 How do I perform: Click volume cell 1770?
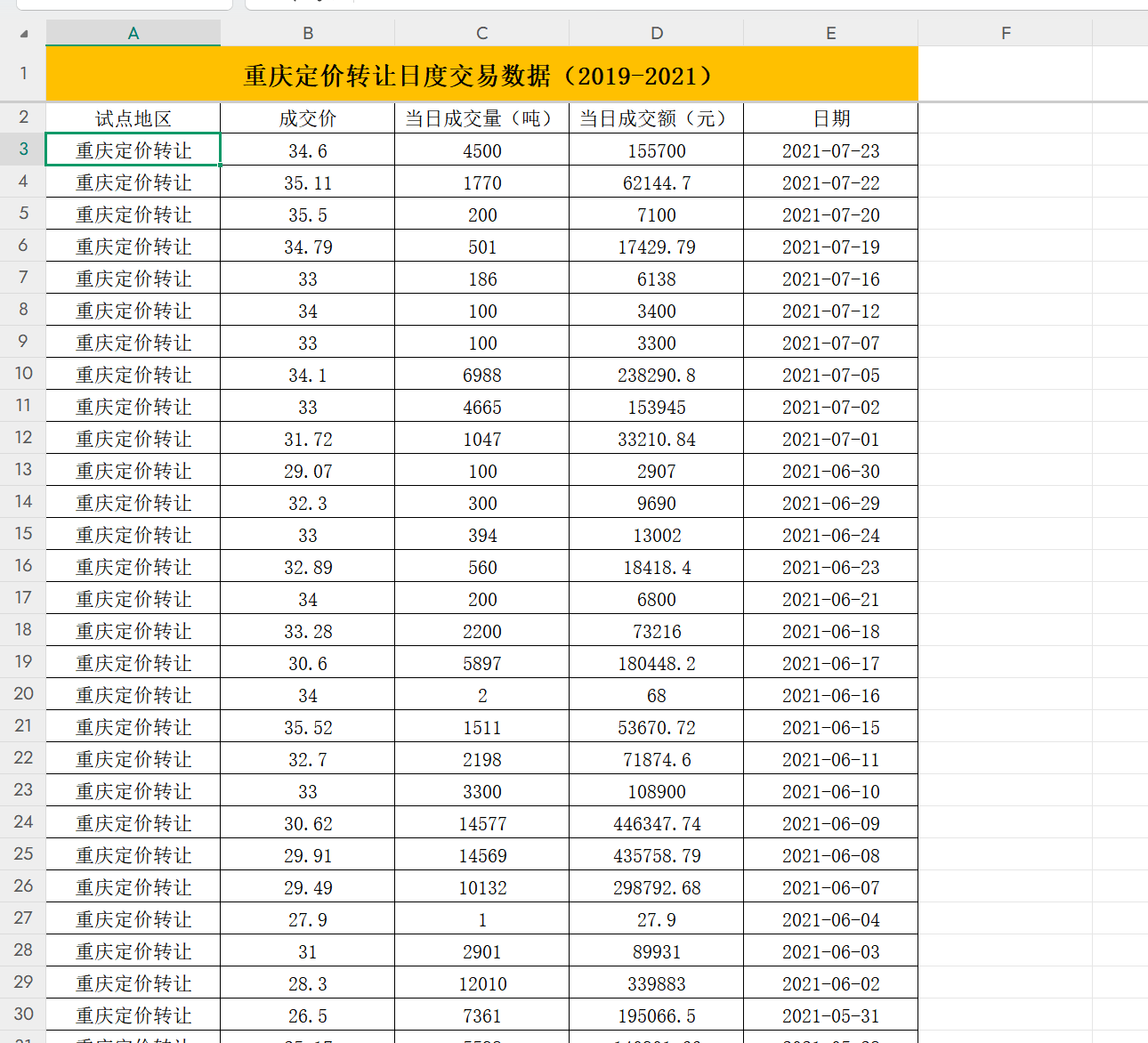click(482, 182)
